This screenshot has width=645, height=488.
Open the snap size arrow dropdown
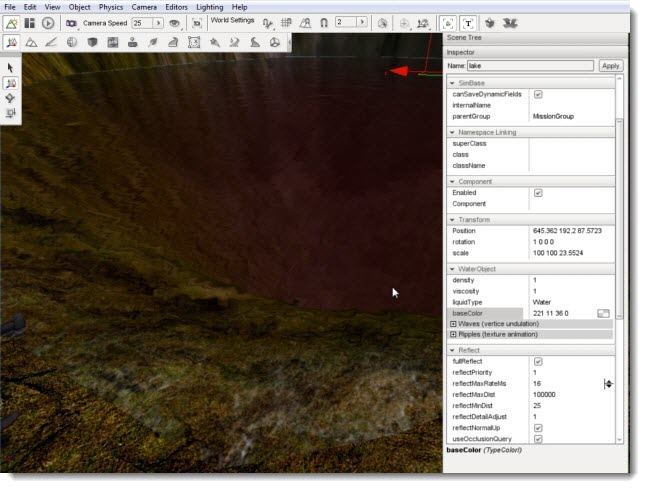[x=362, y=22]
